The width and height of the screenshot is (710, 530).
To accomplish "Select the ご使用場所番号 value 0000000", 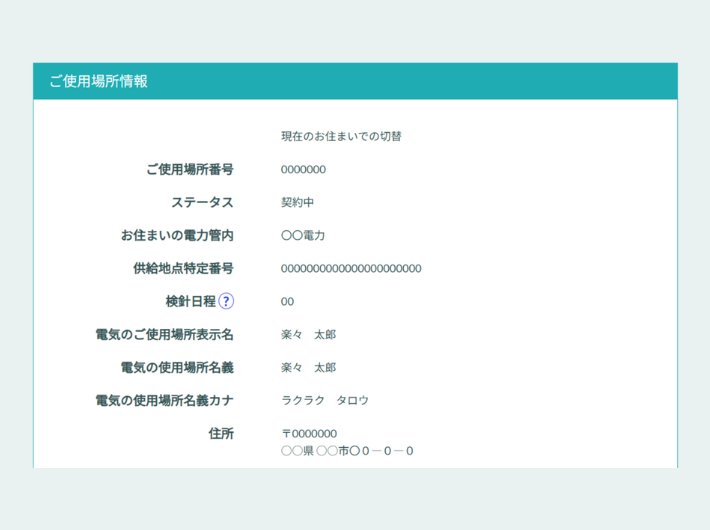I will coord(303,170).
